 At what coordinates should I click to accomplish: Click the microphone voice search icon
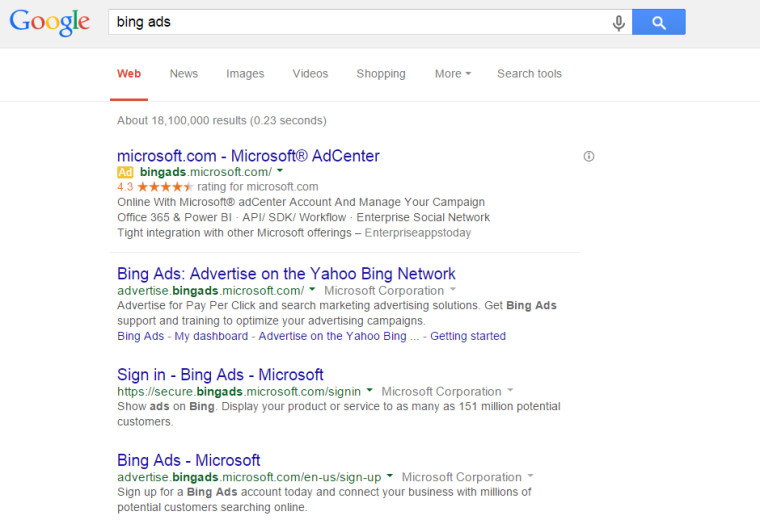click(619, 23)
